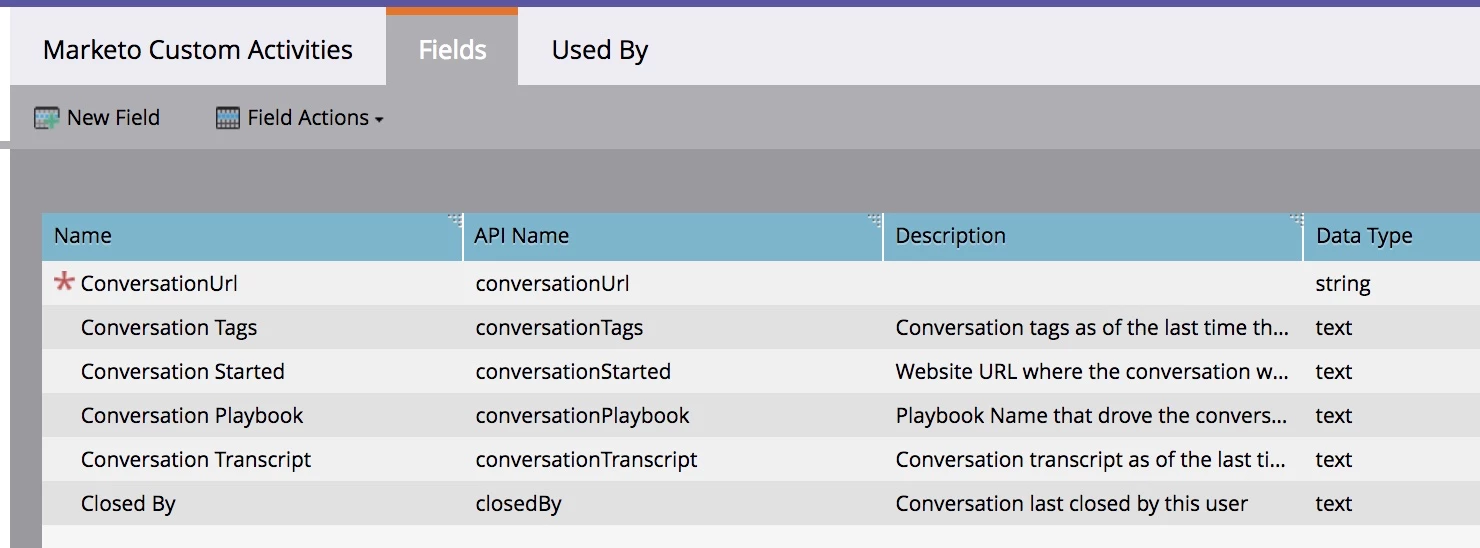Click the conversationTranscript API name cell

click(x=586, y=460)
